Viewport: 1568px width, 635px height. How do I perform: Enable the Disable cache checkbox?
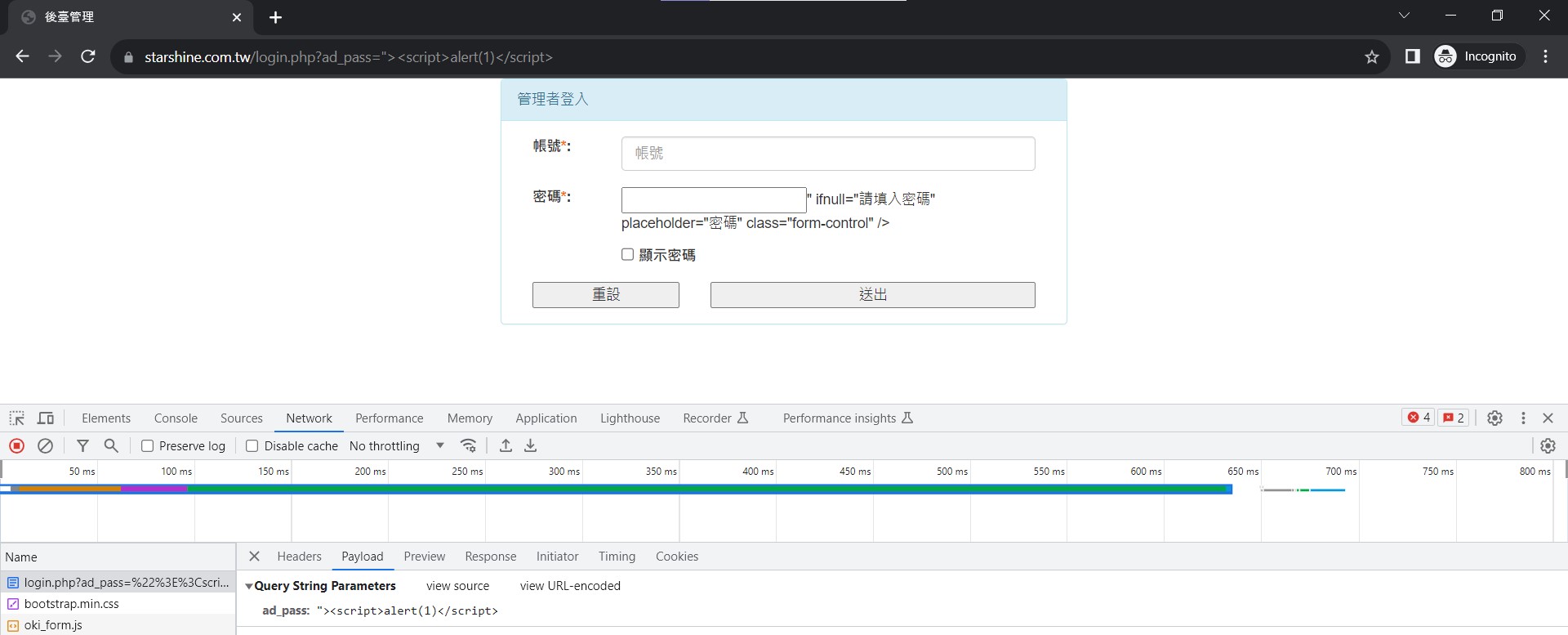[252, 446]
